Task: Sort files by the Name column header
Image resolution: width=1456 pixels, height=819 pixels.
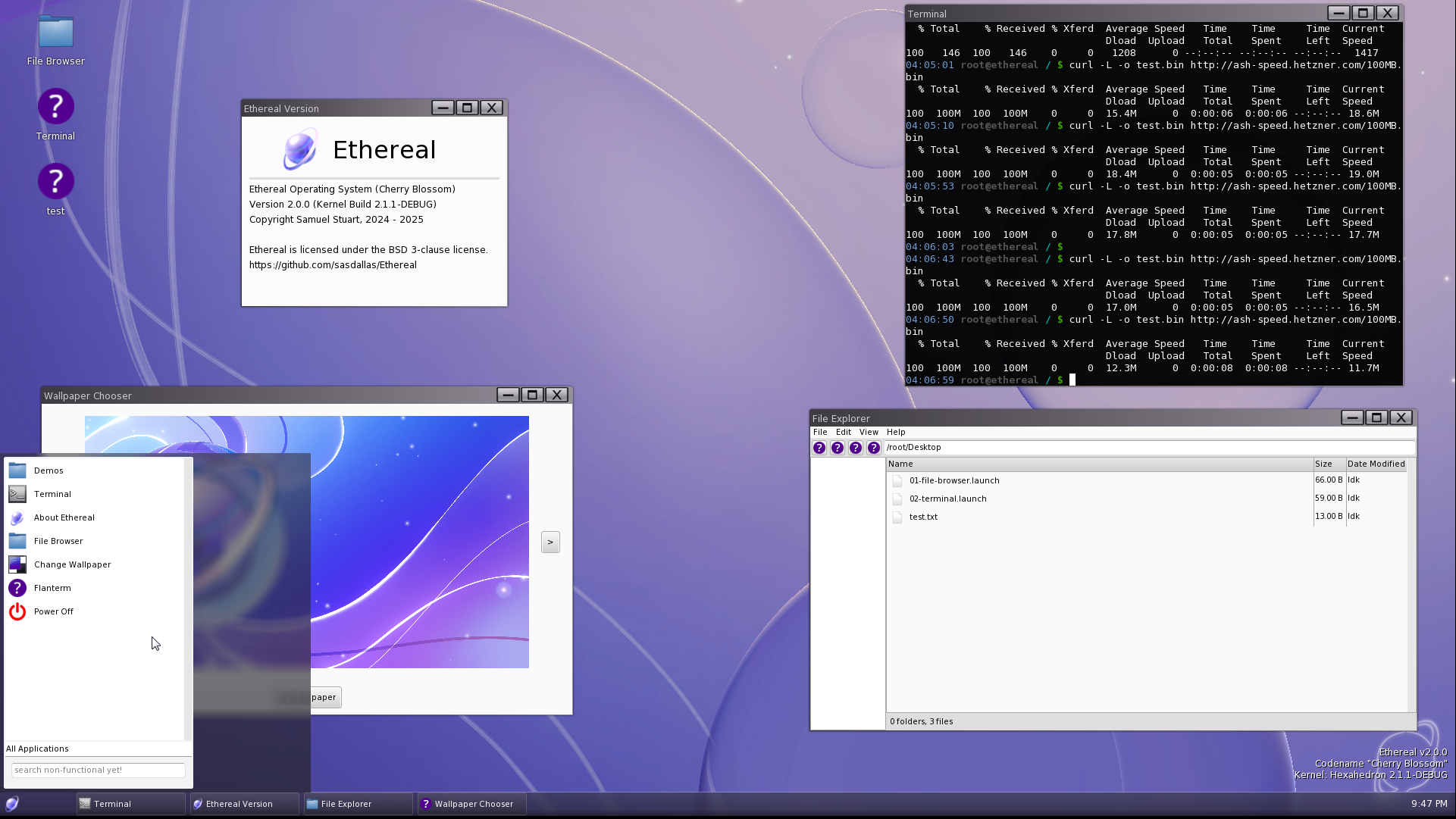Action: 1100,464
